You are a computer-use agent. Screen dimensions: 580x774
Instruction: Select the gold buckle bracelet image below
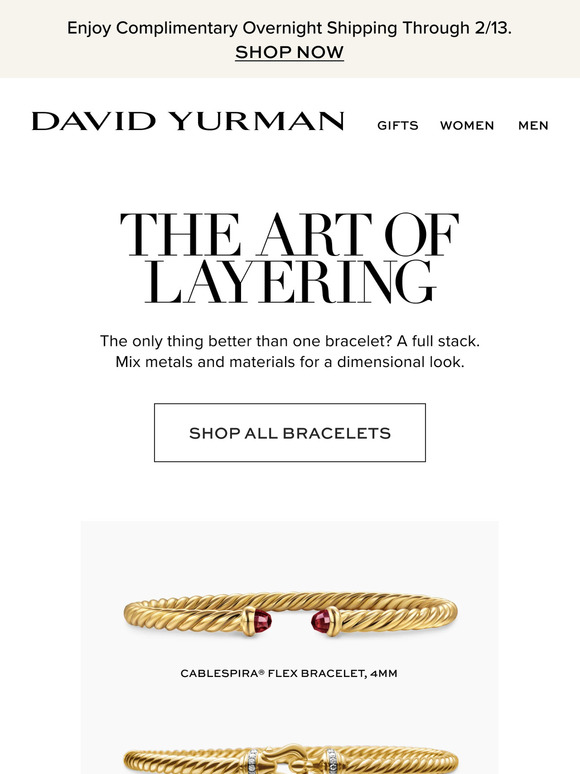(290, 759)
